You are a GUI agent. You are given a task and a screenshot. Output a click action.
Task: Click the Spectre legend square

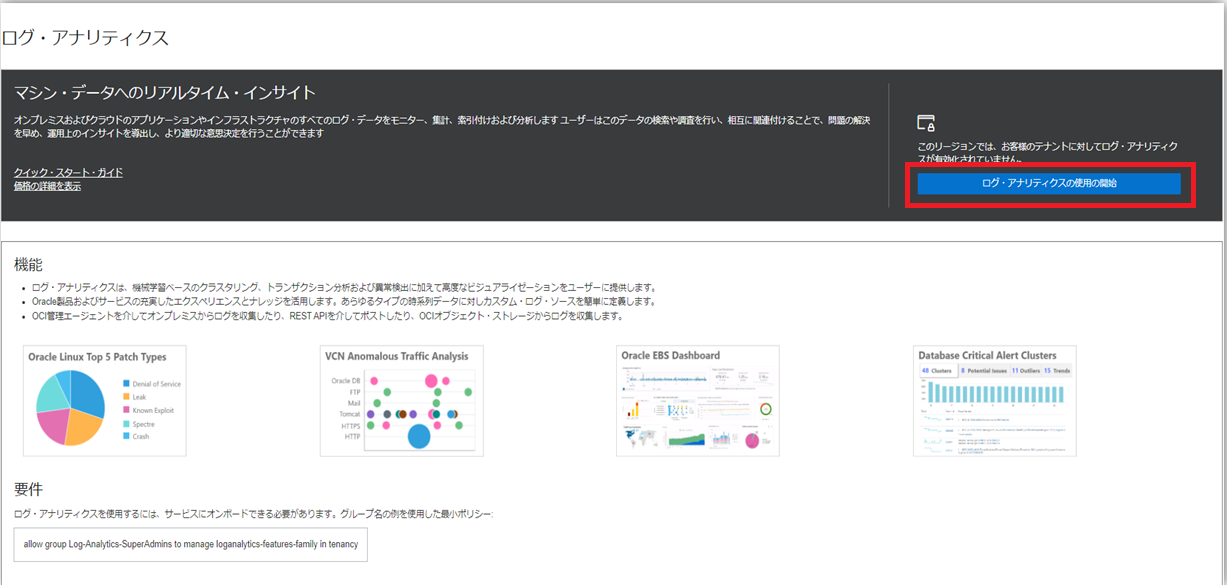click(126, 424)
